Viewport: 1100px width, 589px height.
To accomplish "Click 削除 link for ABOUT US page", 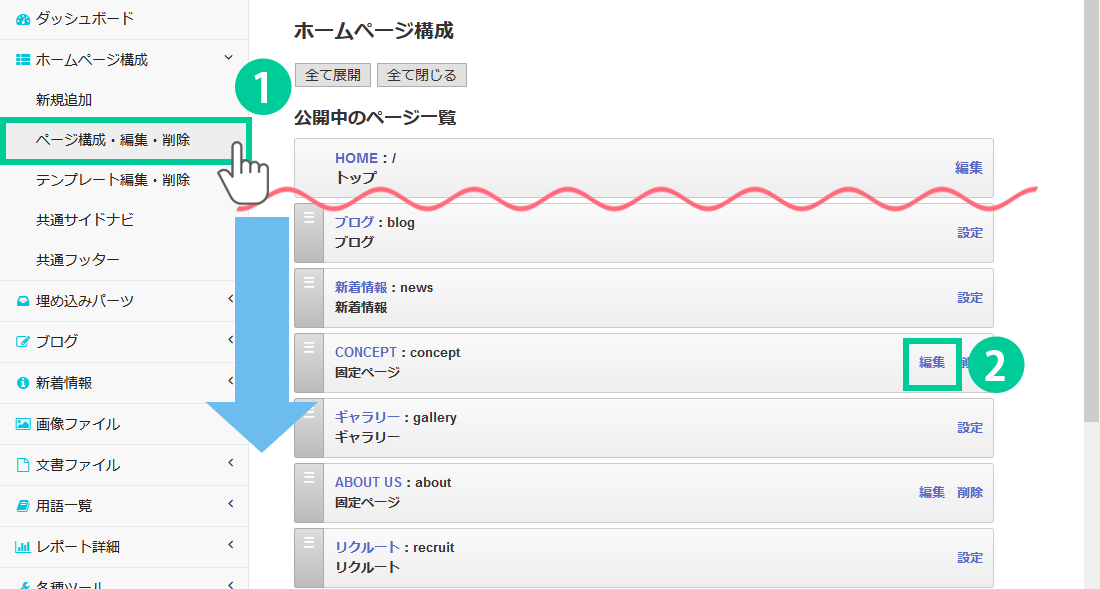I will point(970,492).
